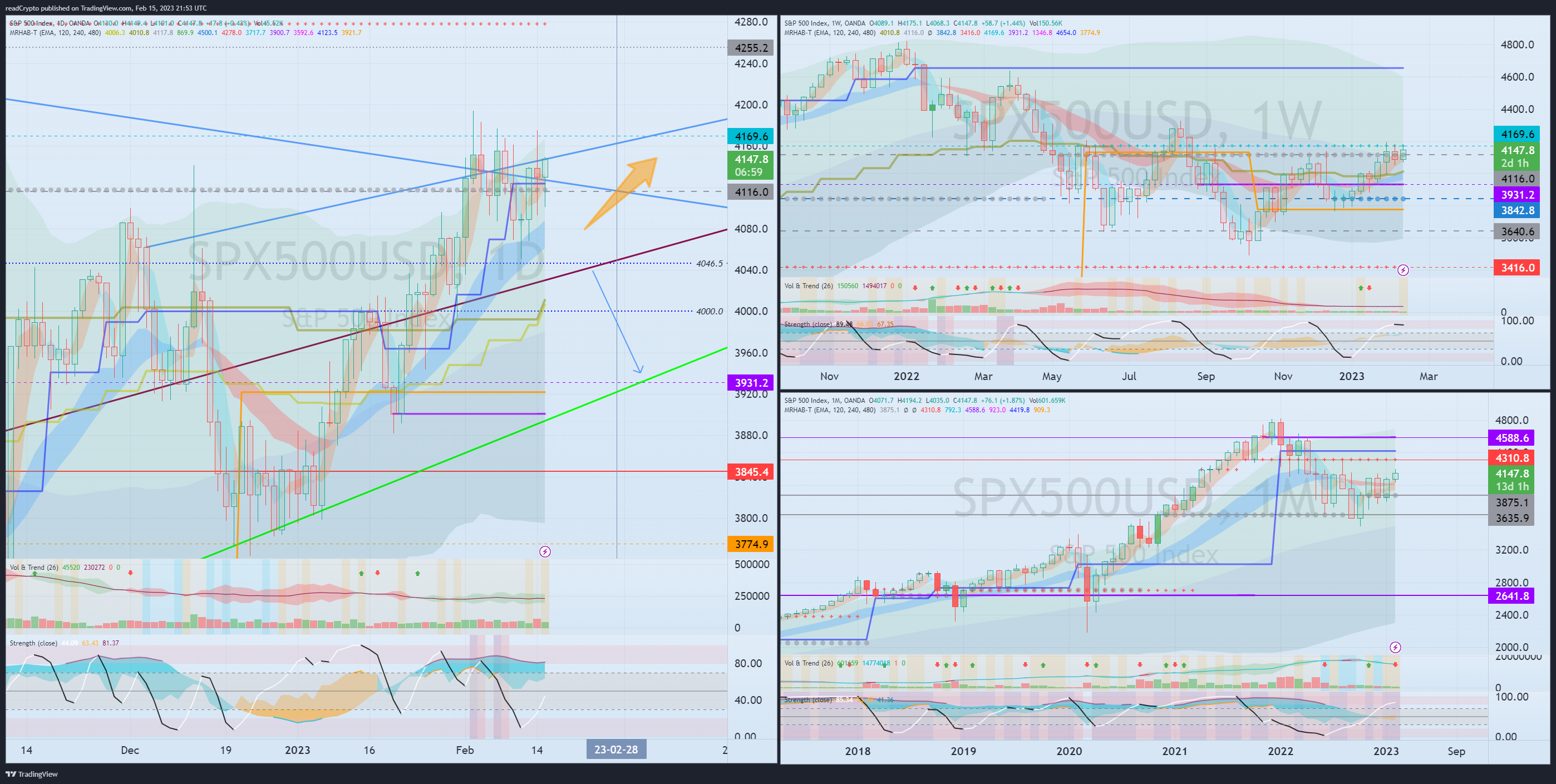
Task: Click 4280.0 on the daily price scale
Action: point(751,22)
